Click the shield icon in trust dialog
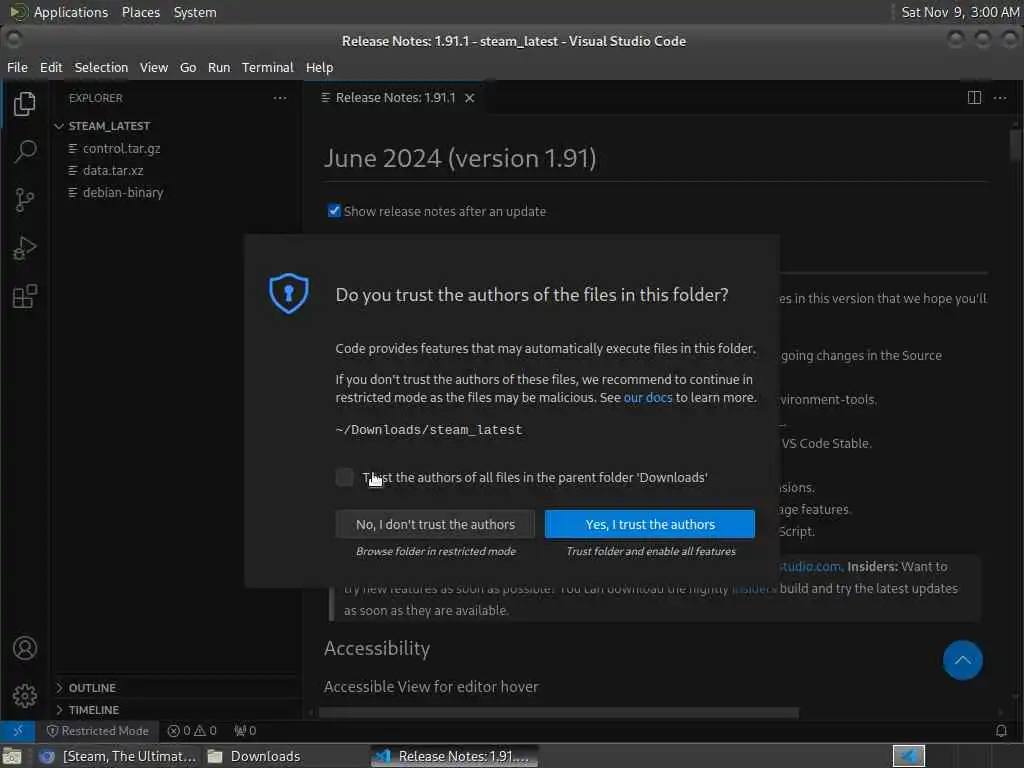1024x768 pixels. 289,293
